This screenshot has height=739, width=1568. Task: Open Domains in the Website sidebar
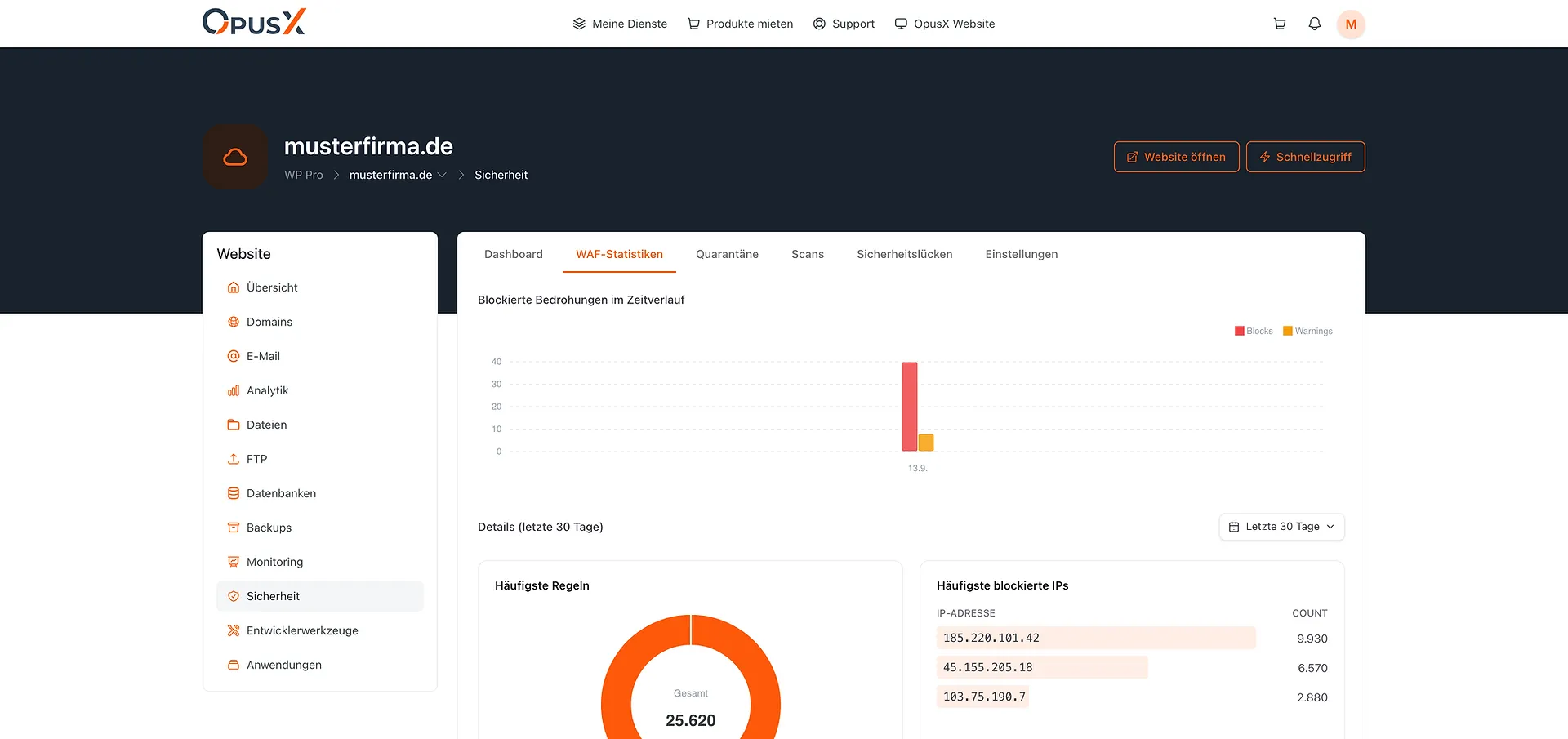coord(320,322)
